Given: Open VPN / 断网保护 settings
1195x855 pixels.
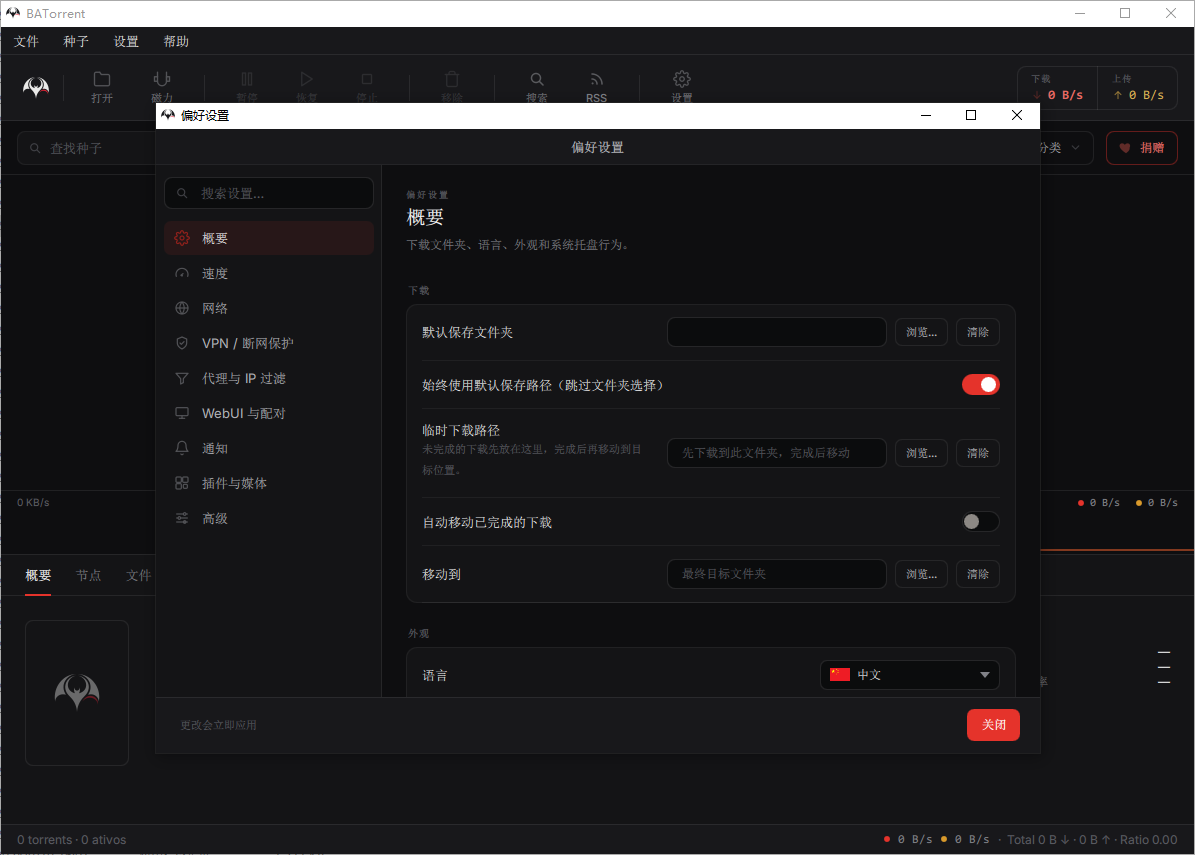Looking at the screenshot, I should (268, 344).
